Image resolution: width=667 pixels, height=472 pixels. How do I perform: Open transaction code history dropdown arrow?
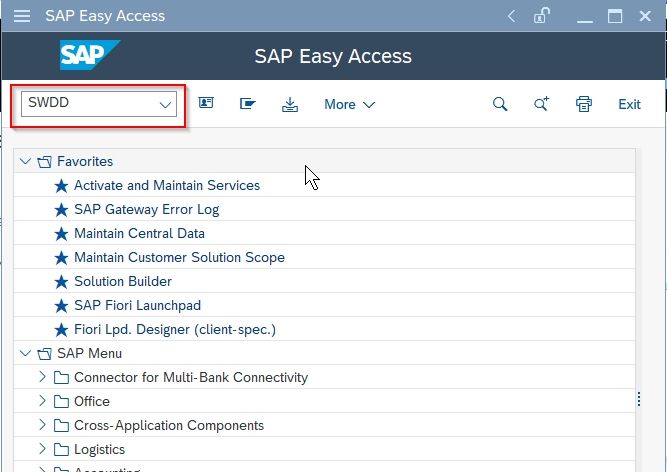(165, 105)
